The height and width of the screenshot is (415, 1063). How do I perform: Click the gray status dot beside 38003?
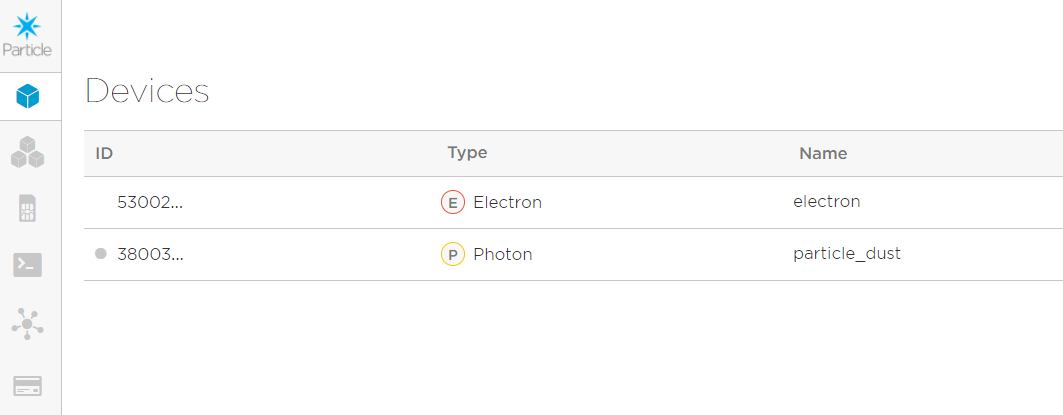click(100, 254)
